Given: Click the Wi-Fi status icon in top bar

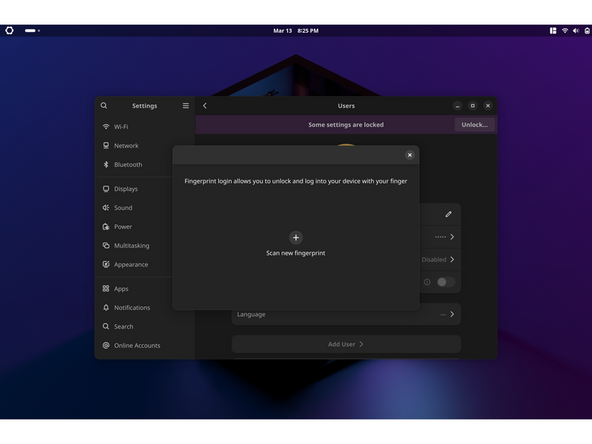Looking at the screenshot, I should 565,31.
